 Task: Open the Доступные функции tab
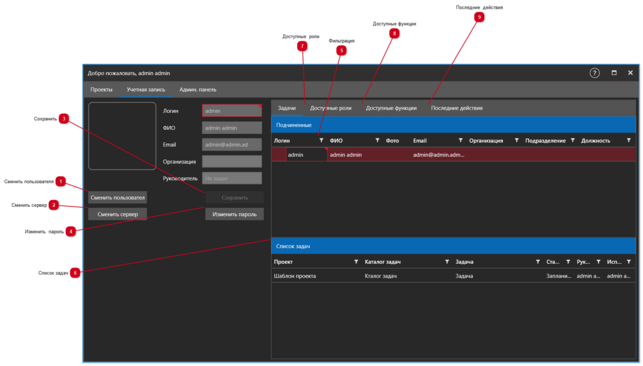[391, 108]
